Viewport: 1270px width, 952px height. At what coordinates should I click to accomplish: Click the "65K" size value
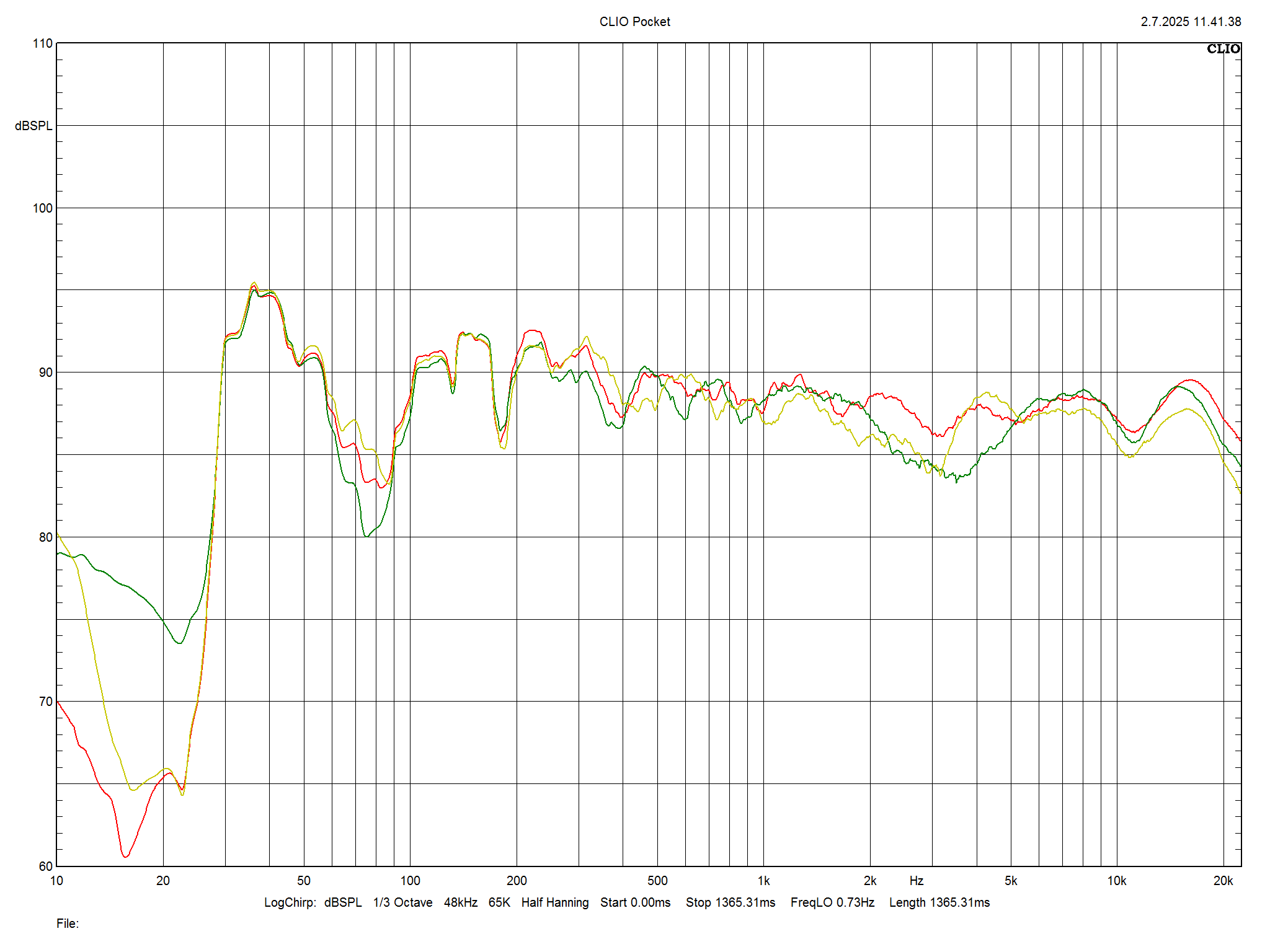499,902
